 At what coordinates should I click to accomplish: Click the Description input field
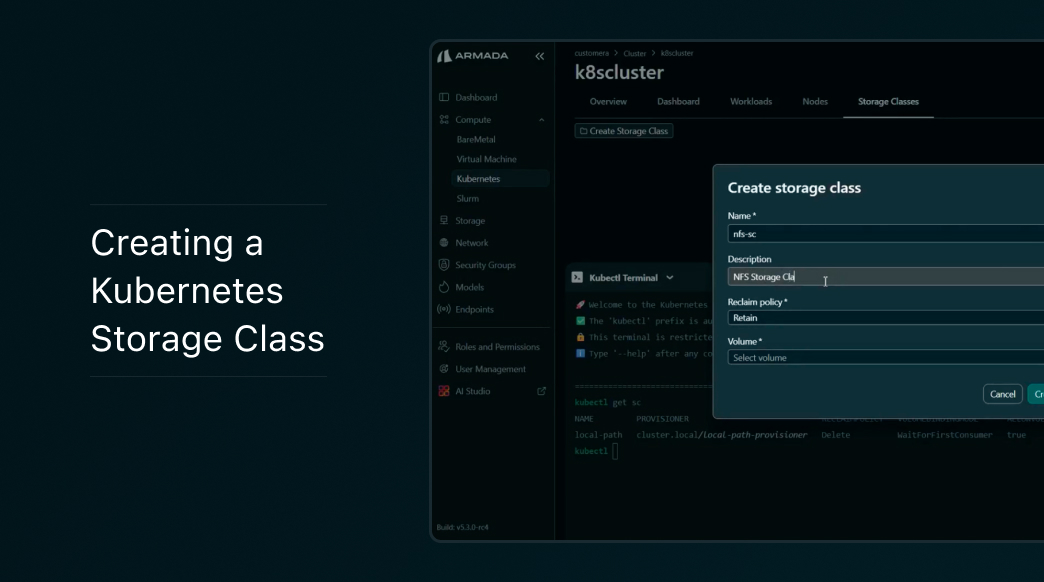pos(886,277)
